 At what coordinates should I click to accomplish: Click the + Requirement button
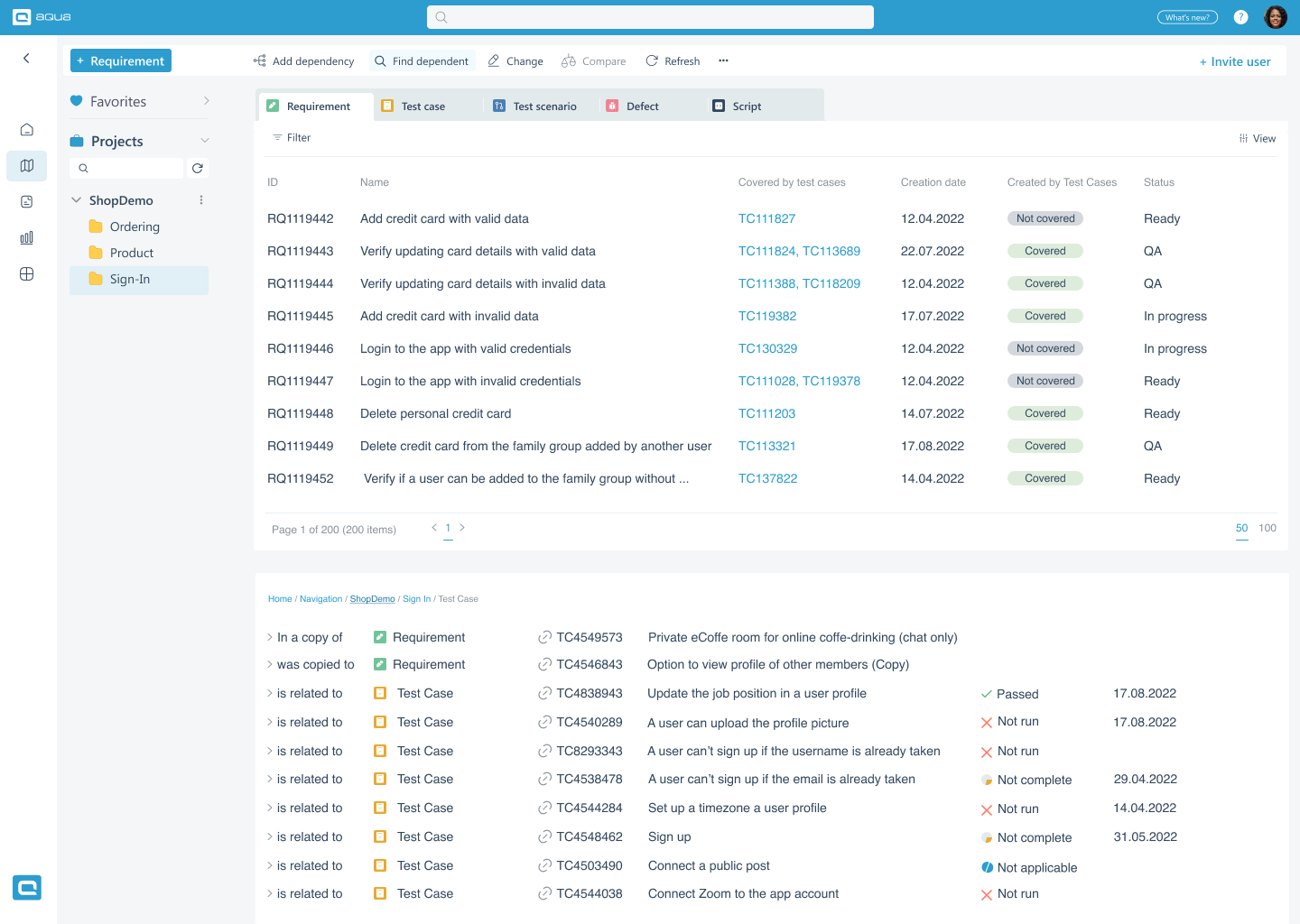pyautogui.click(x=120, y=60)
